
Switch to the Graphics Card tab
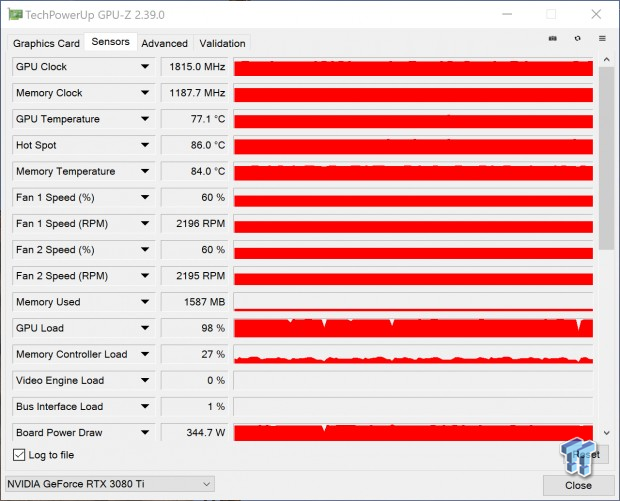click(46, 43)
